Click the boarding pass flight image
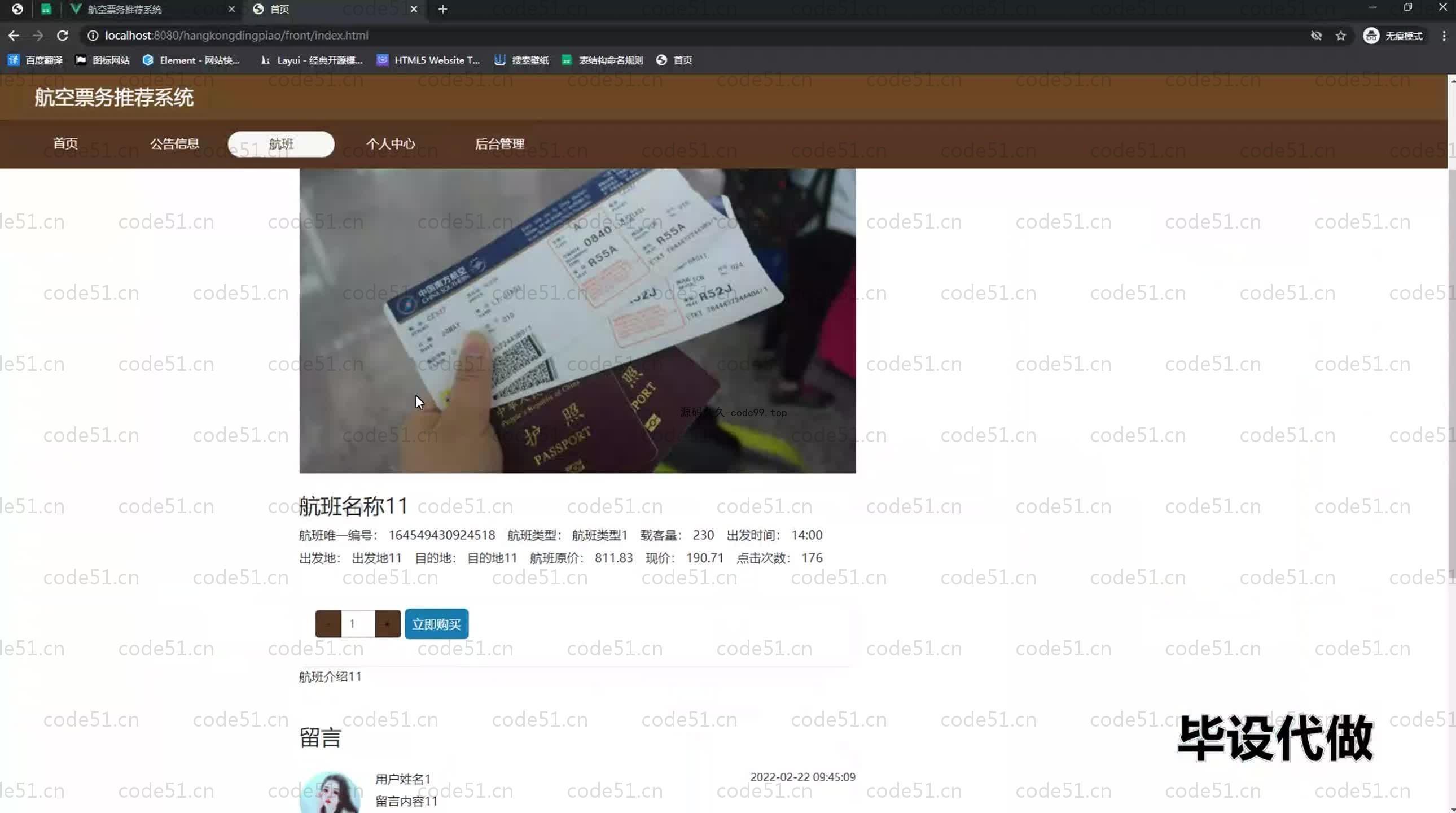Viewport: 1456px width, 813px height. tap(577, 321)
